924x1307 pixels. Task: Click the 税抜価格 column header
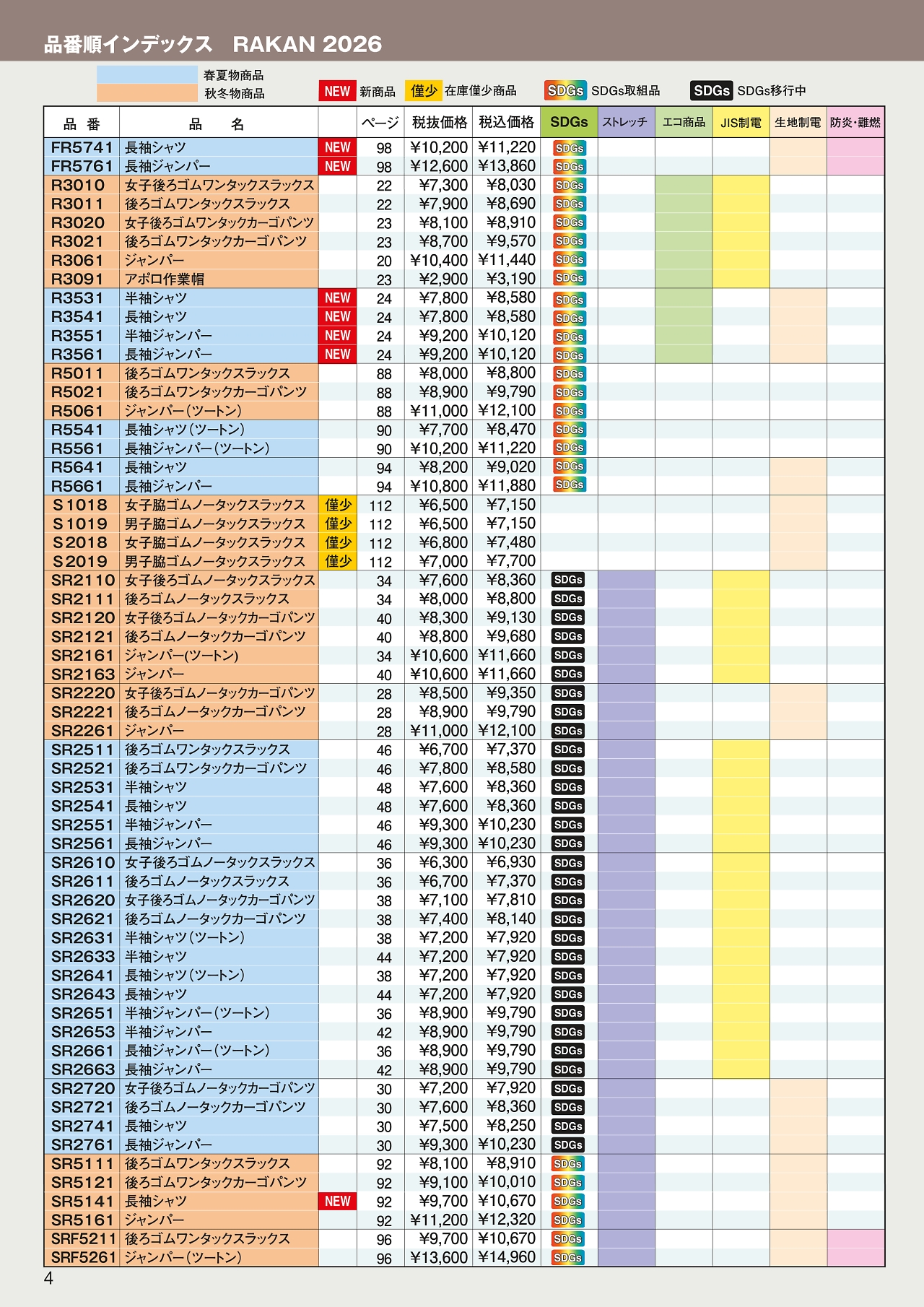440,122
